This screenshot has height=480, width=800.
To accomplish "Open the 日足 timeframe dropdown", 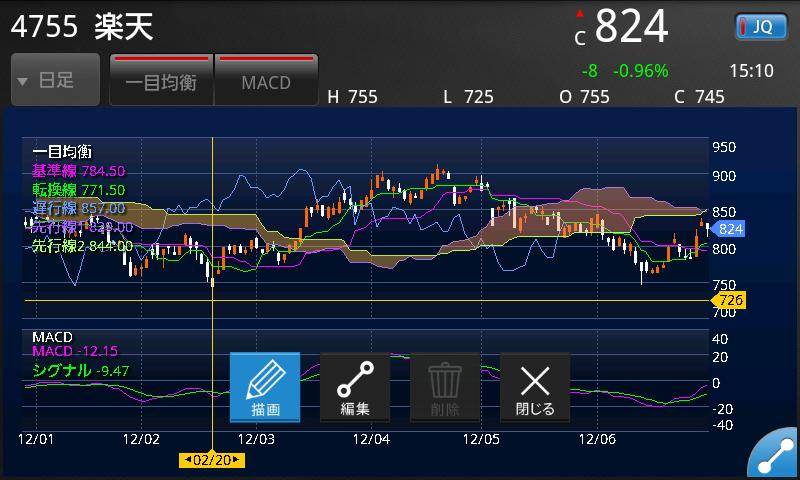I will pyautogui.click(x=56, y=80).
